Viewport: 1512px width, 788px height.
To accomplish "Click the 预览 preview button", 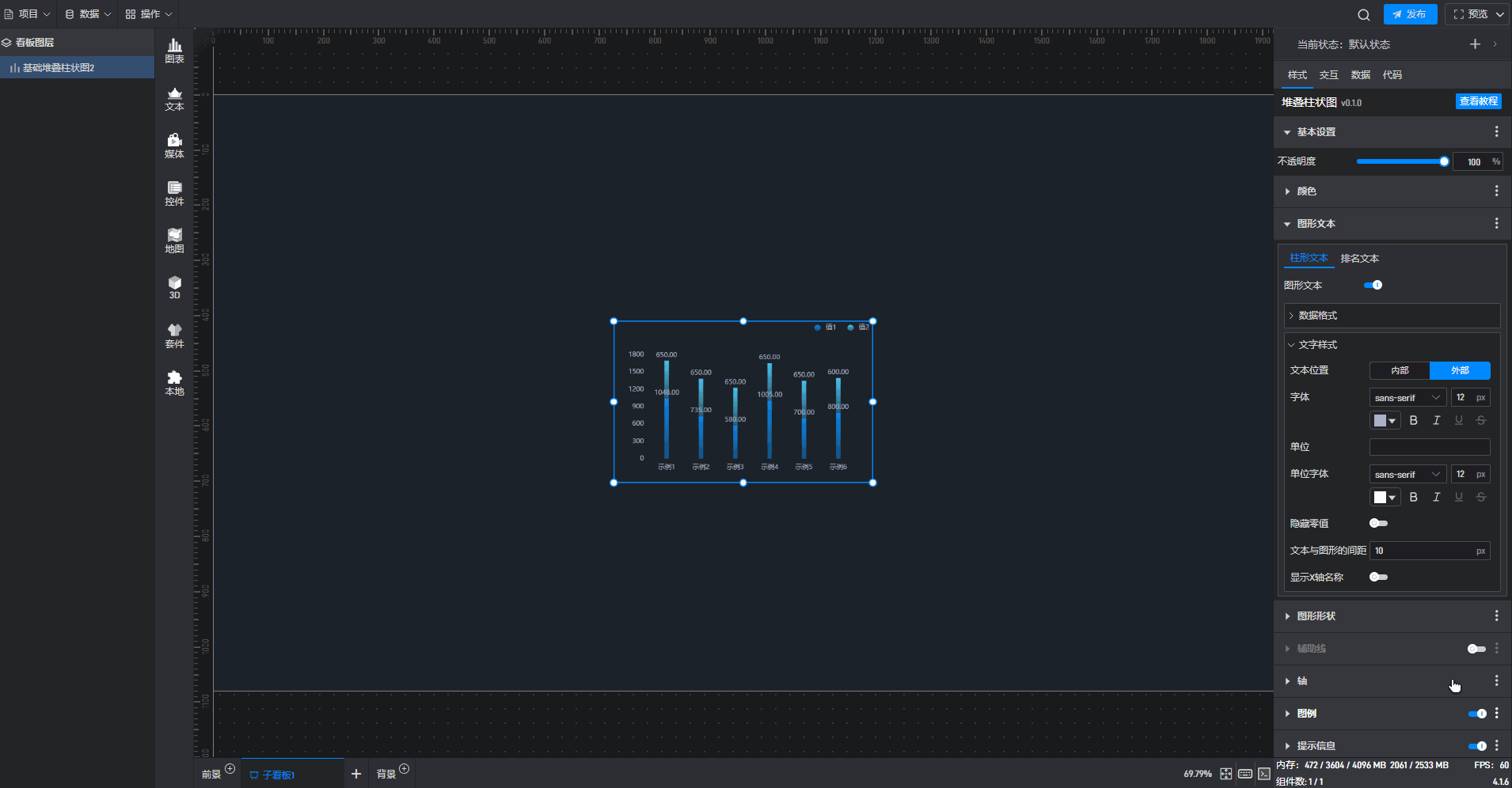I will coord(1477,14).
